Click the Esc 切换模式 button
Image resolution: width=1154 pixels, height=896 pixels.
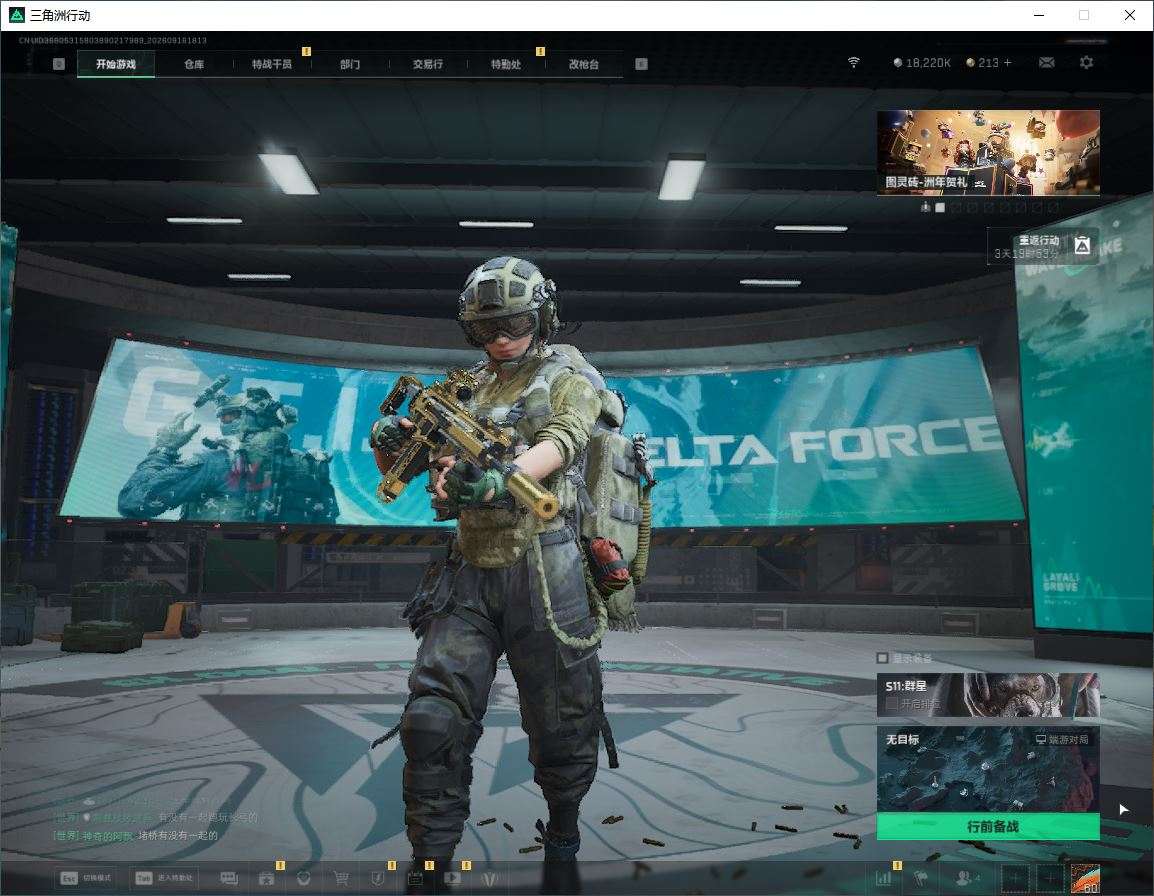click(86, 878)
